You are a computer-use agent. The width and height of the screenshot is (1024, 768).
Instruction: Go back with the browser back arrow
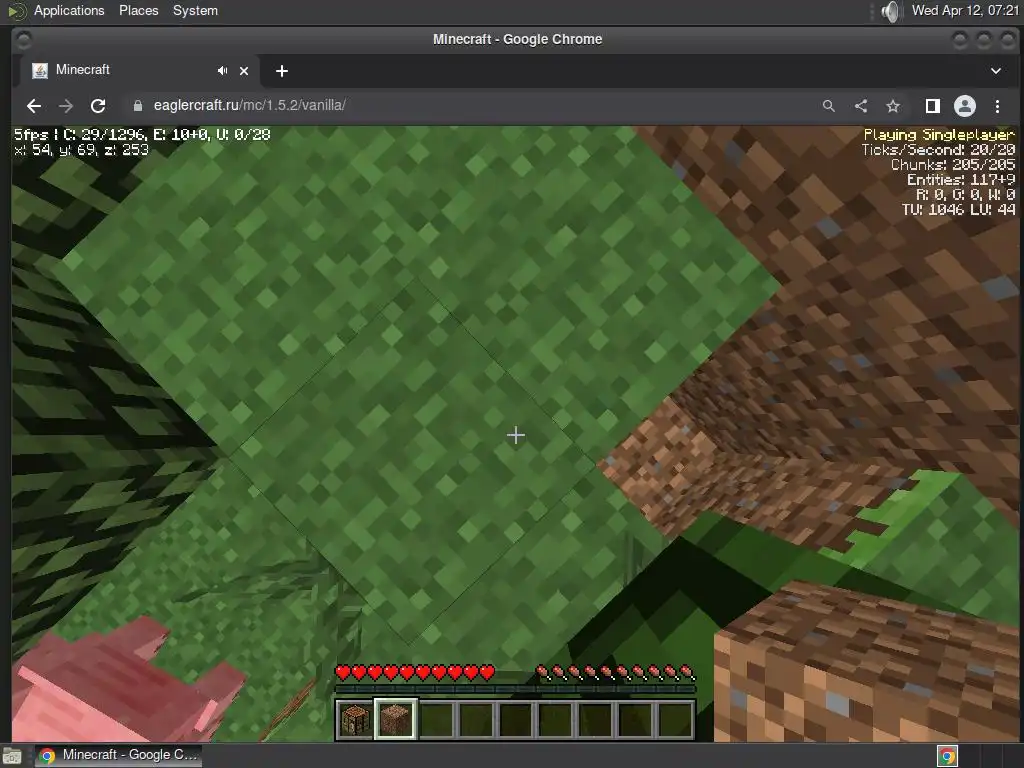pos(34,106)
